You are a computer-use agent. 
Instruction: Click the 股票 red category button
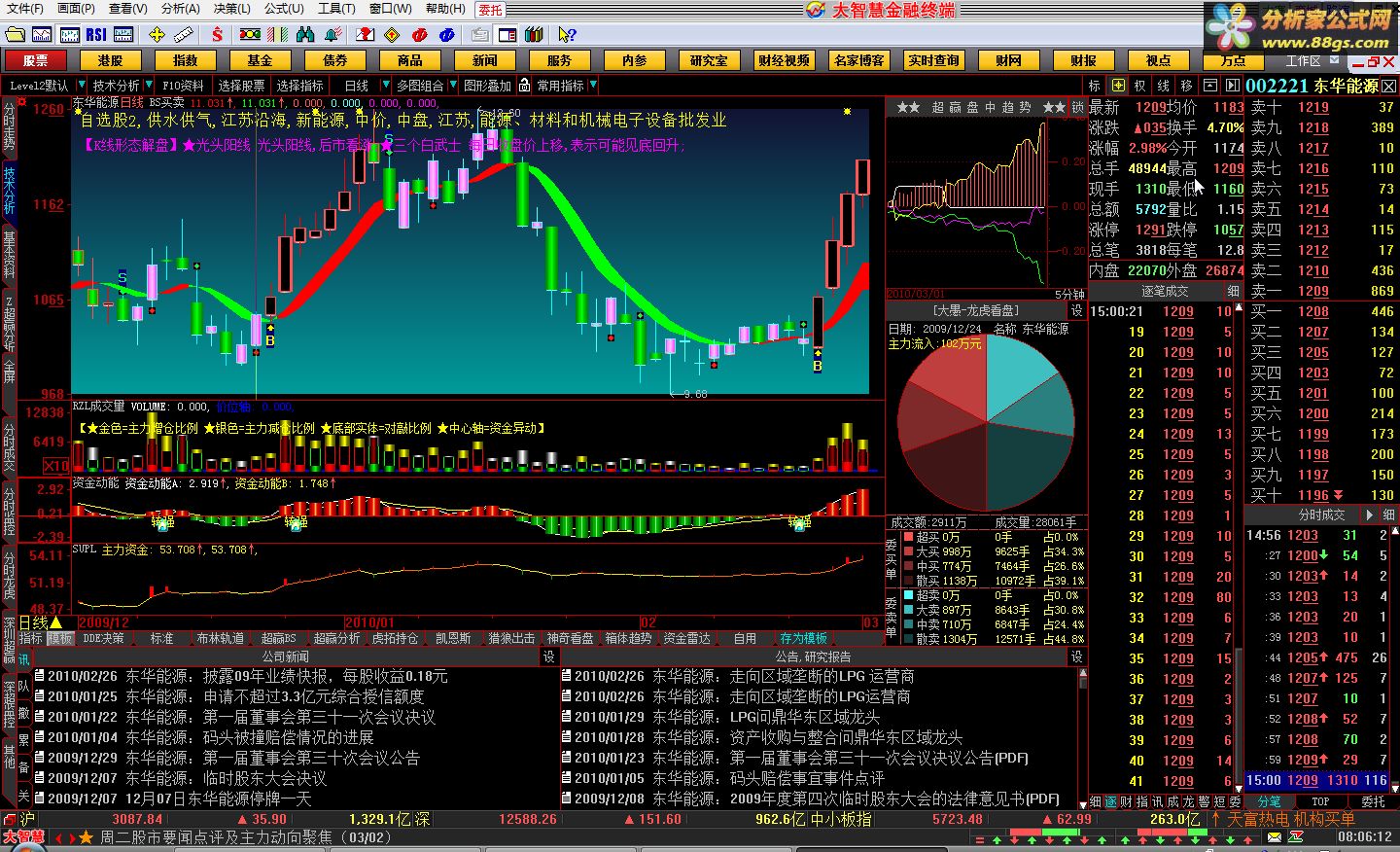click(36, 60)
